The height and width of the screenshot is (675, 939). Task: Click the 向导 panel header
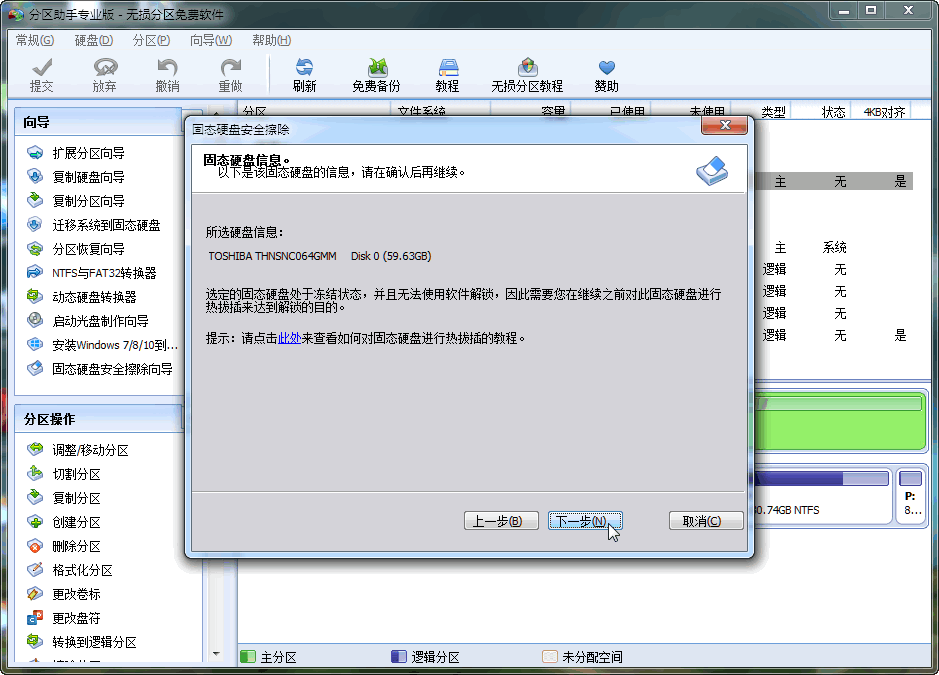pyautogui.click(x=98, y=123)
